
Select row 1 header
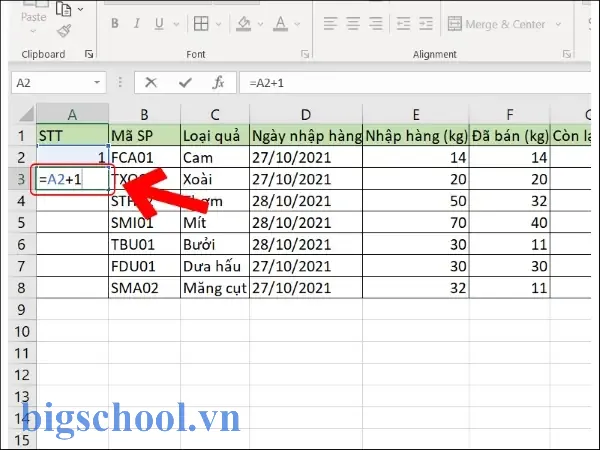coord(22,135)
